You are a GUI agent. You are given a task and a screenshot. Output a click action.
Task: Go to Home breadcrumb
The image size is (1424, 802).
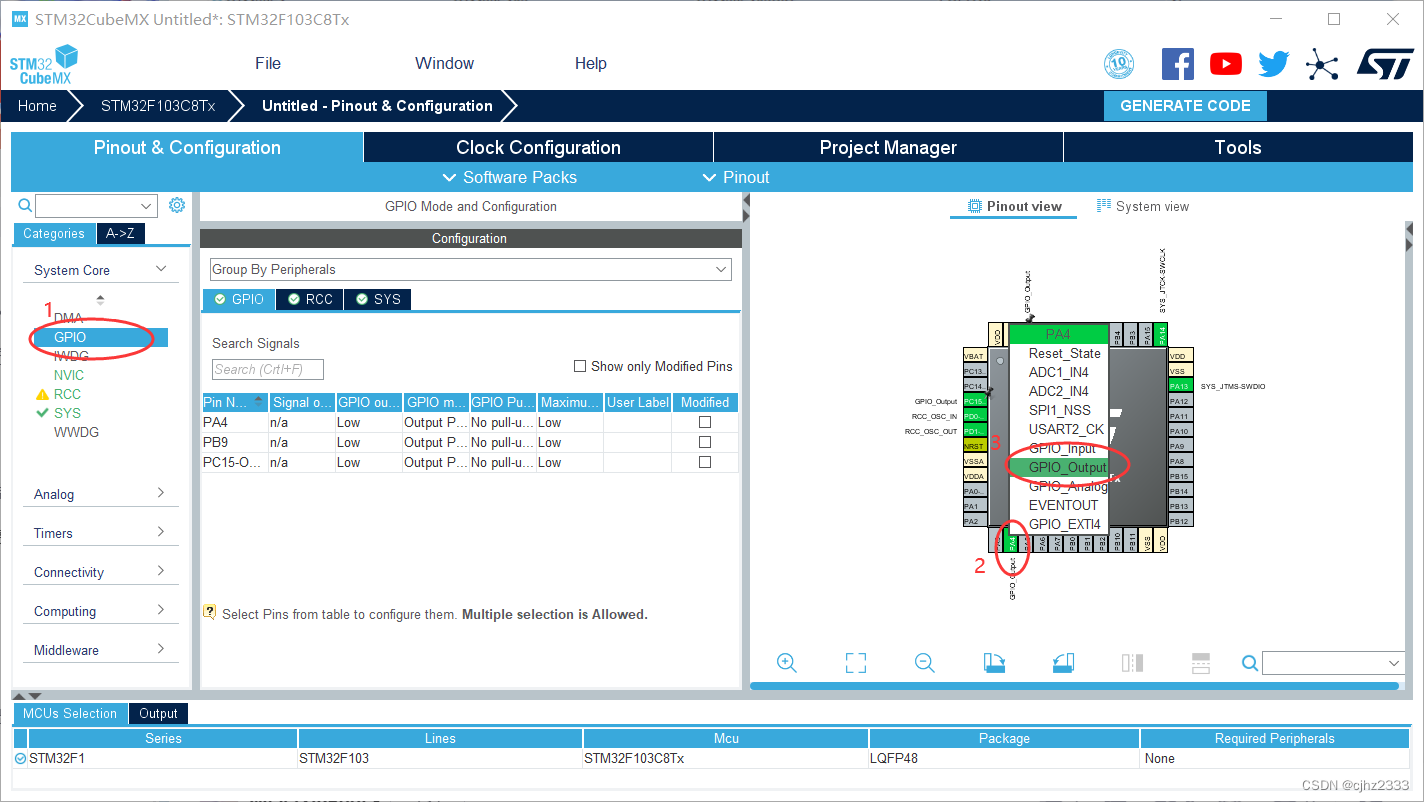coord(37,106)
